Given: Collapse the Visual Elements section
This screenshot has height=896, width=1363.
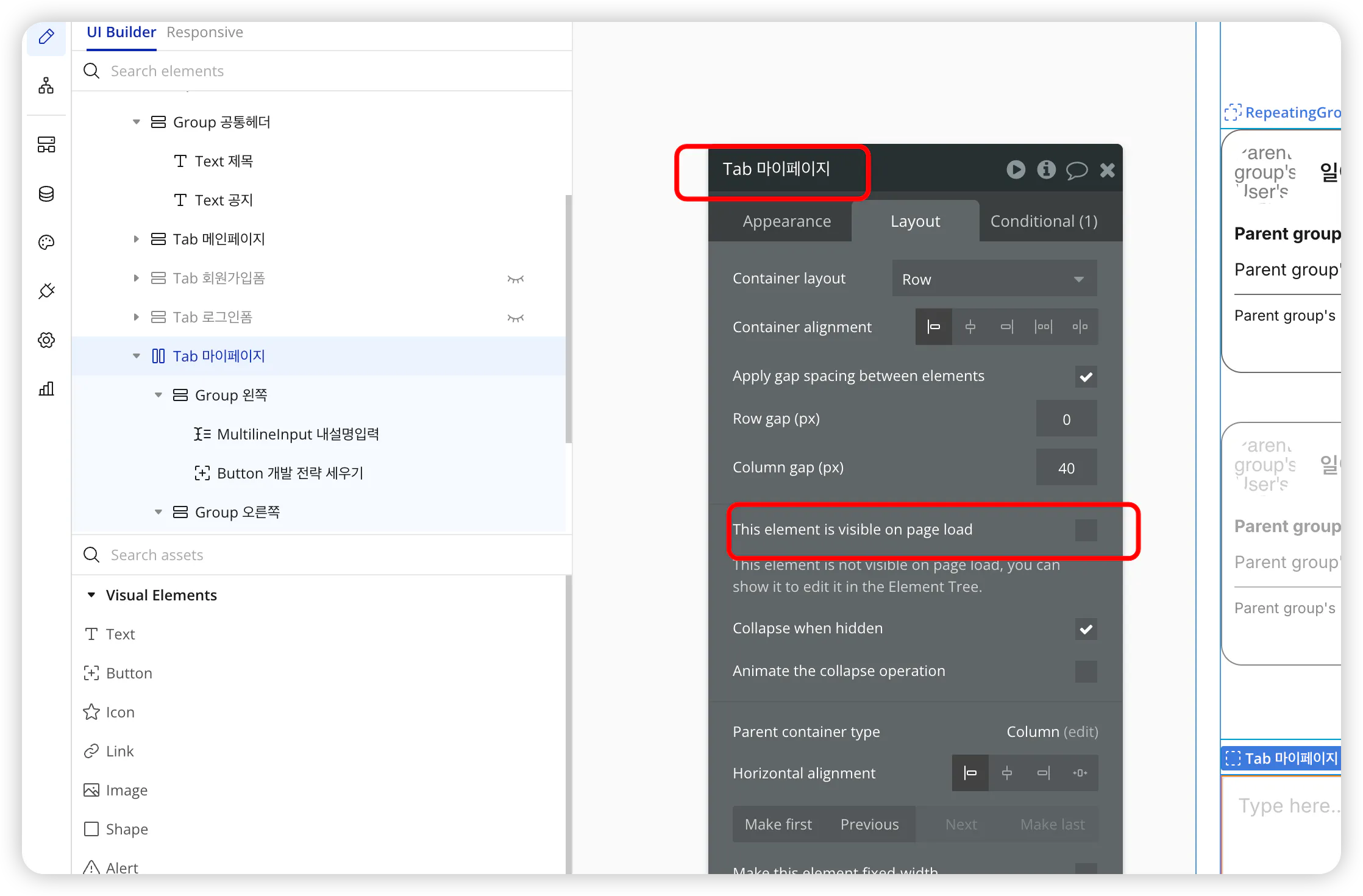Looking at the screenshot, I should 91,595.
